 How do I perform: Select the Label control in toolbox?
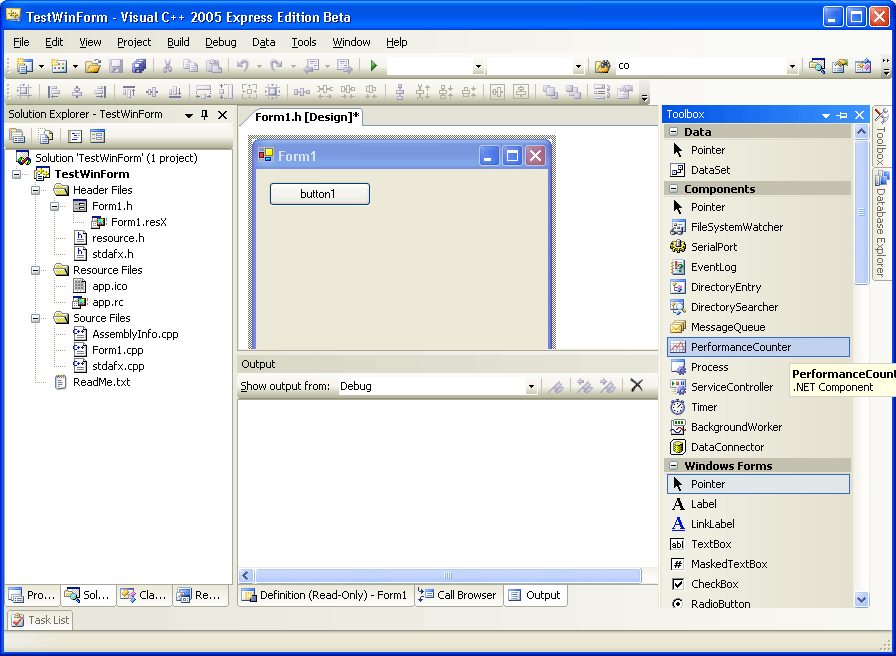coord(758,504)
